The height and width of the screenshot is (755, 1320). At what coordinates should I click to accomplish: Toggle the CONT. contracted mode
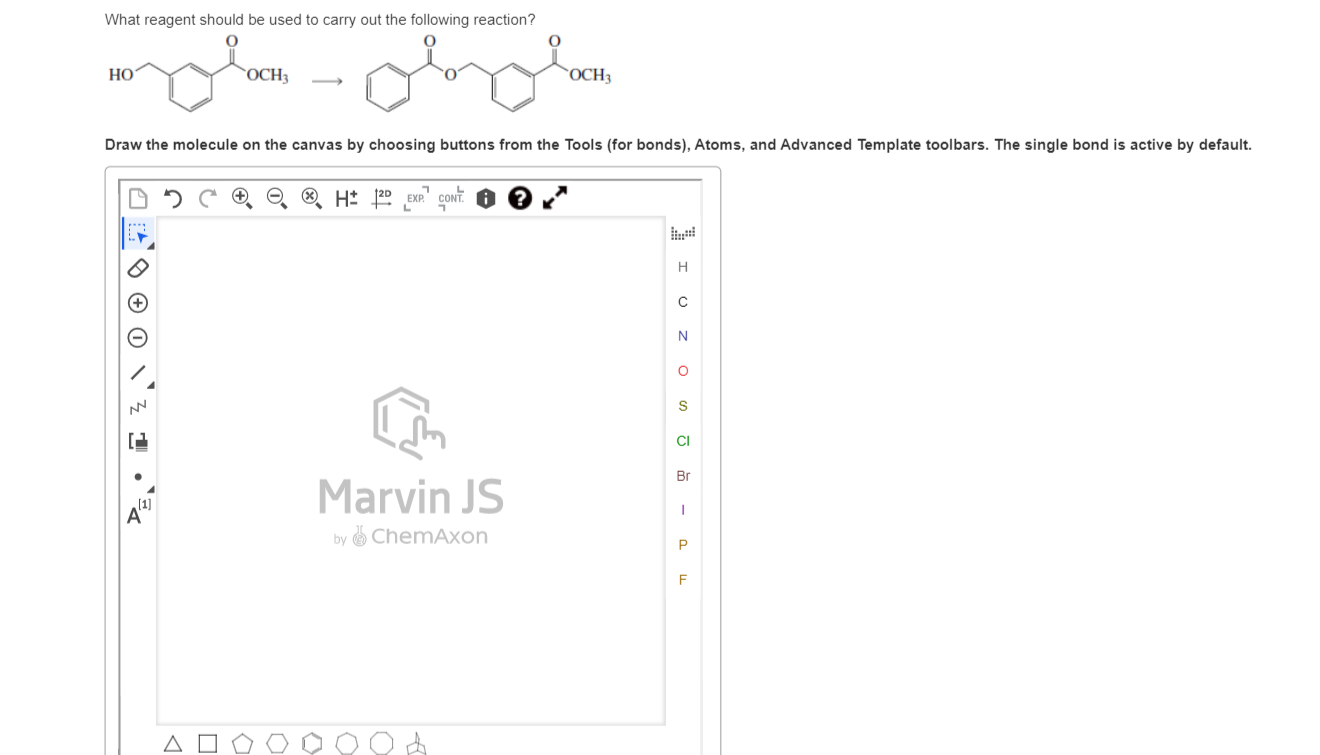click(x=449, y=198)
